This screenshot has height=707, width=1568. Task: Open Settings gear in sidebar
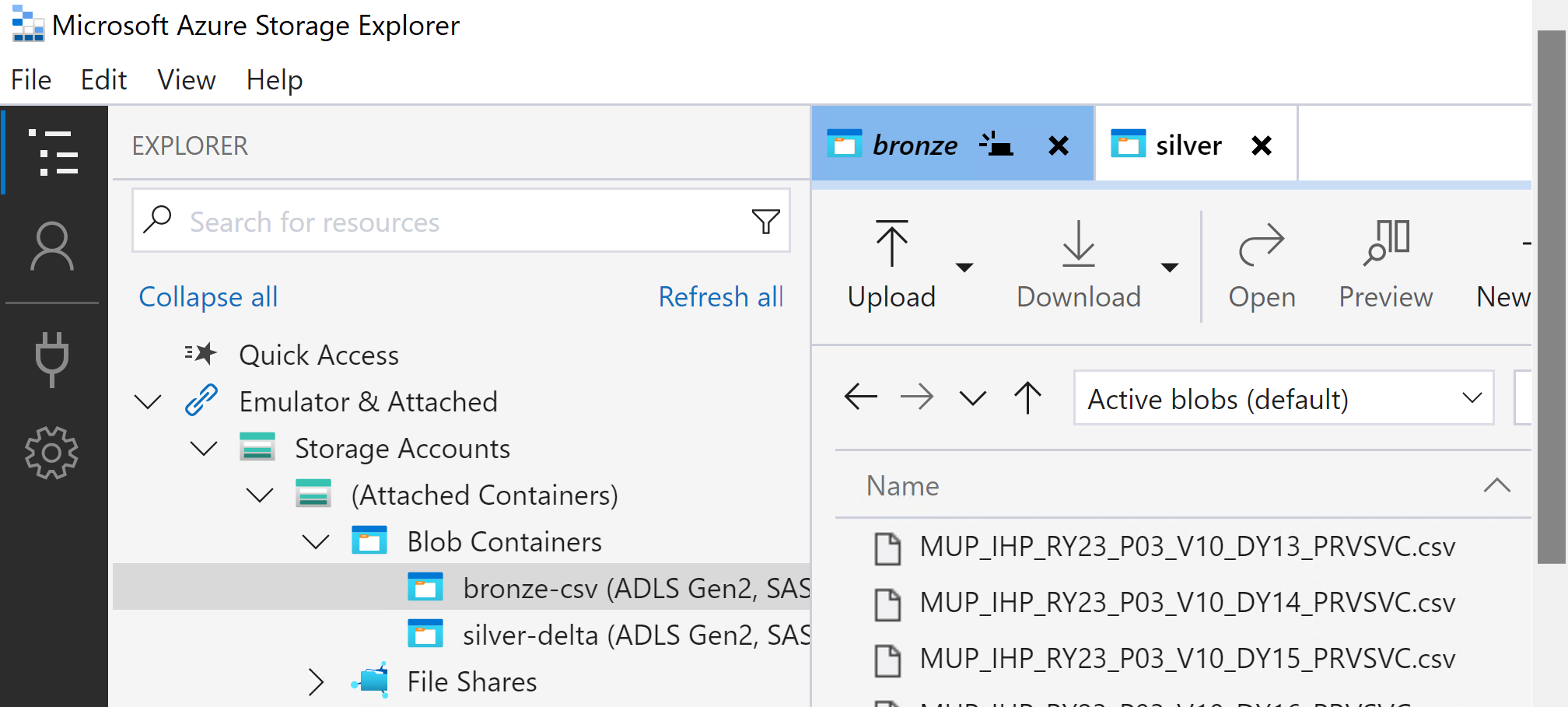51,453
